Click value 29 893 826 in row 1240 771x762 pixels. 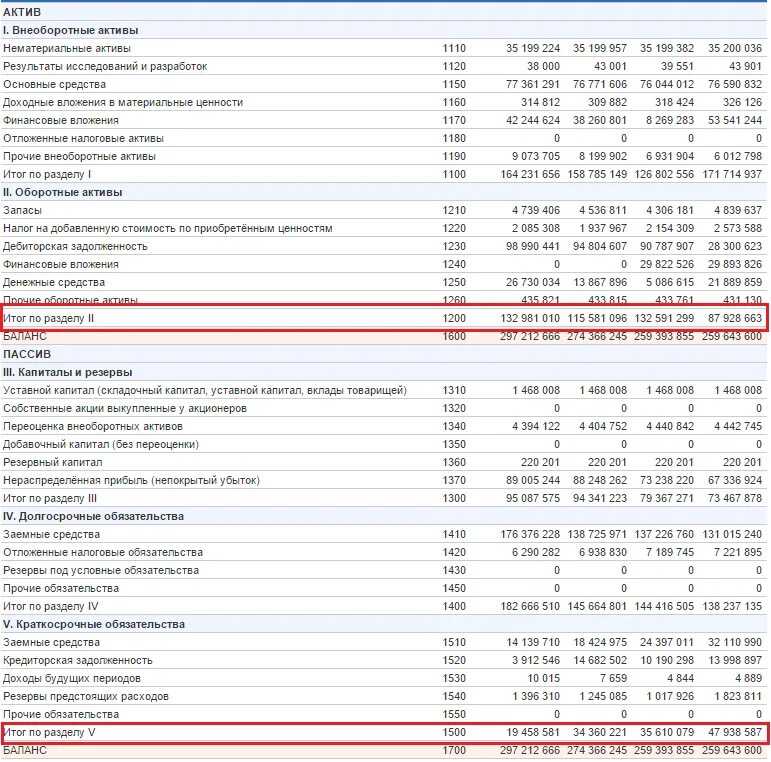[735, 264]
